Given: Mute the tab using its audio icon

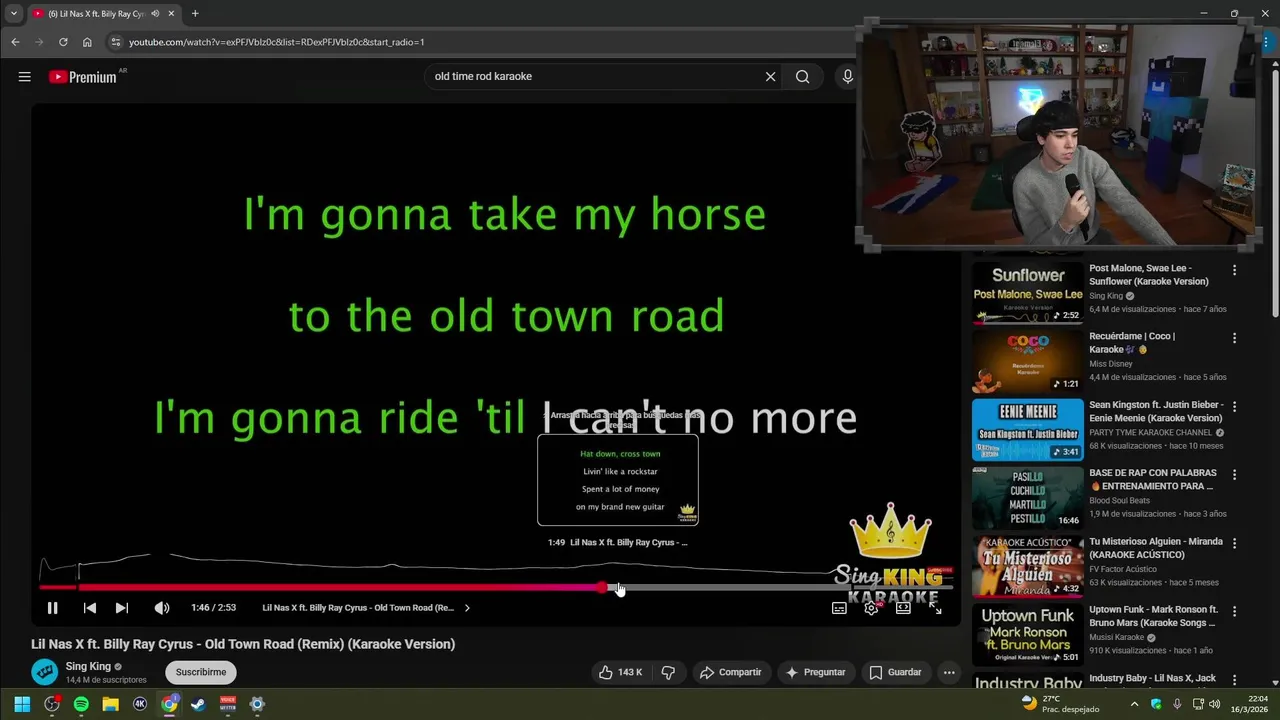Looking at the screenshot, I should [155, 14].
